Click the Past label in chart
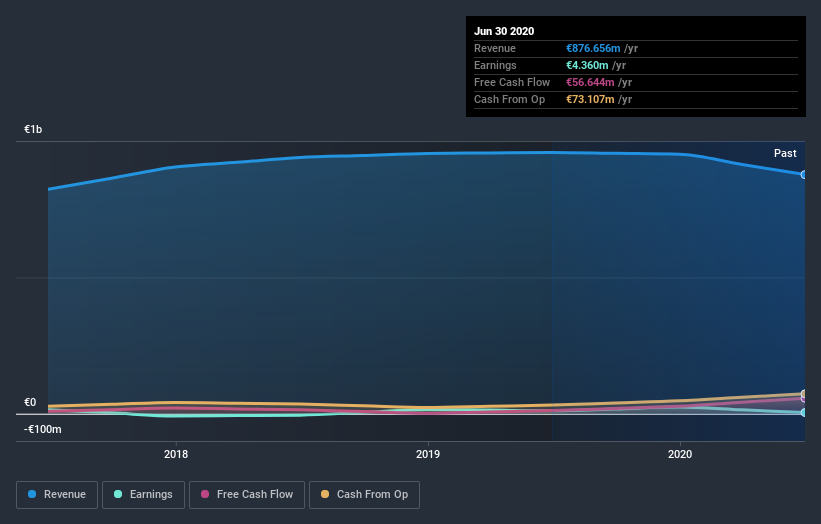Viewport: 821px width, 524px height. [785, 153]
